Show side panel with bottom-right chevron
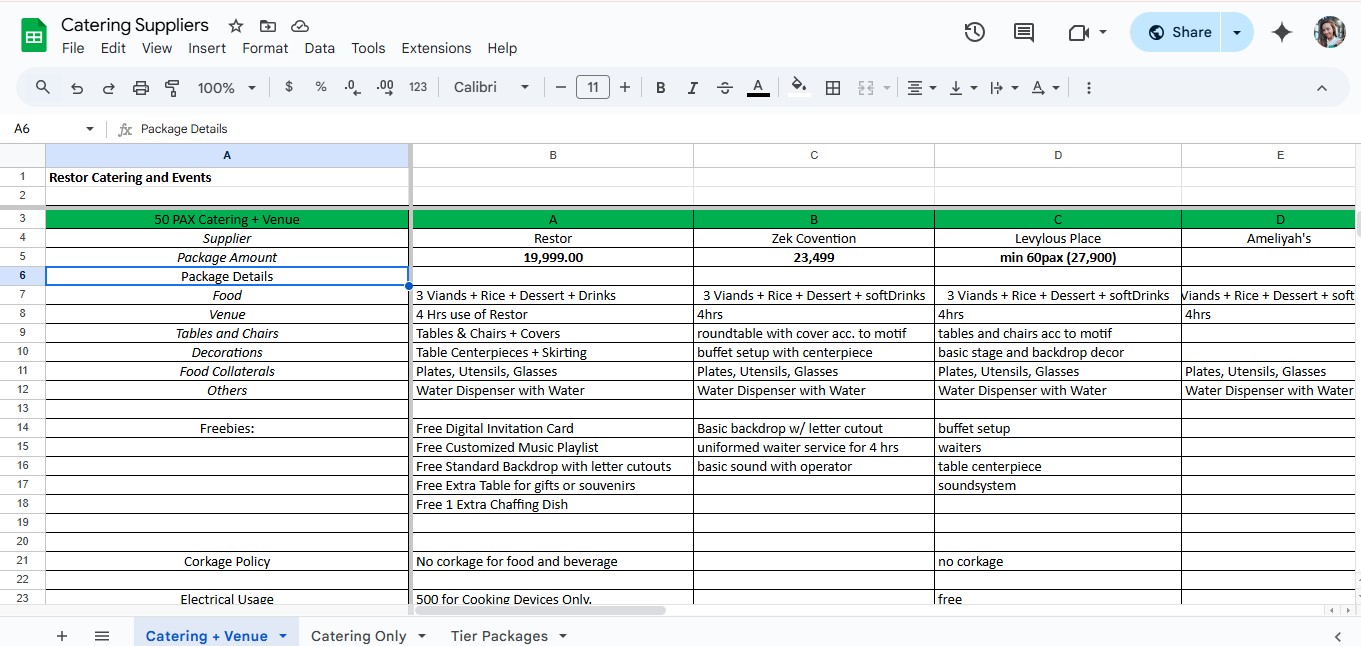 [x=1338, y=636]
